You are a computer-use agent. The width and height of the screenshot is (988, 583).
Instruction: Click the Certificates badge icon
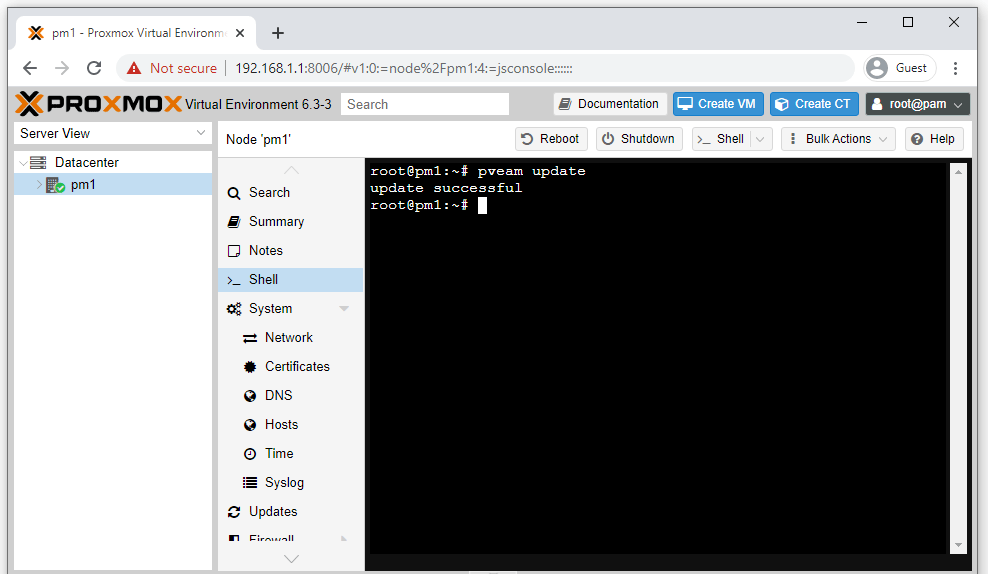250,367
